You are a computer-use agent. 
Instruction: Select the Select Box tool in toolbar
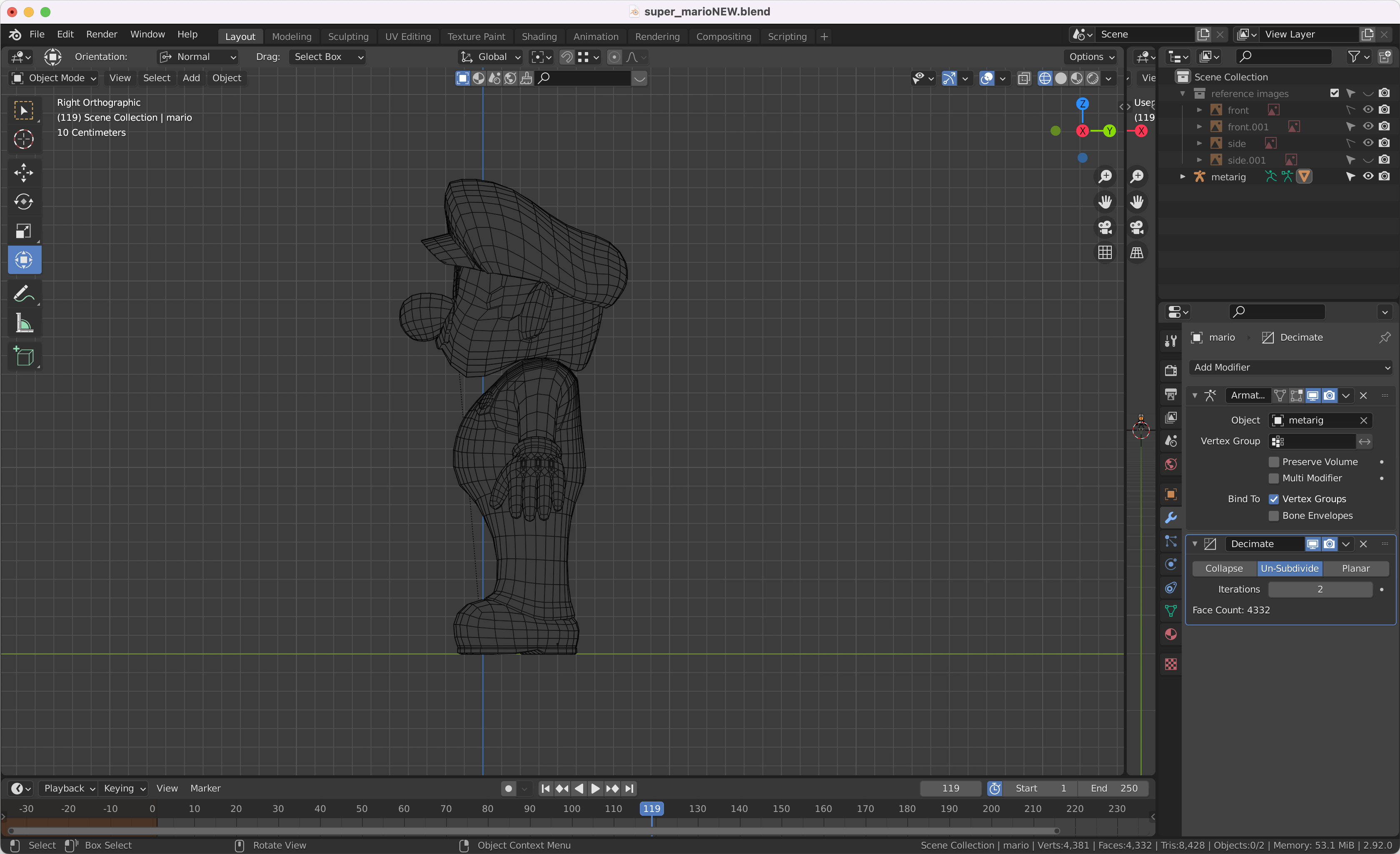[24, 110]
